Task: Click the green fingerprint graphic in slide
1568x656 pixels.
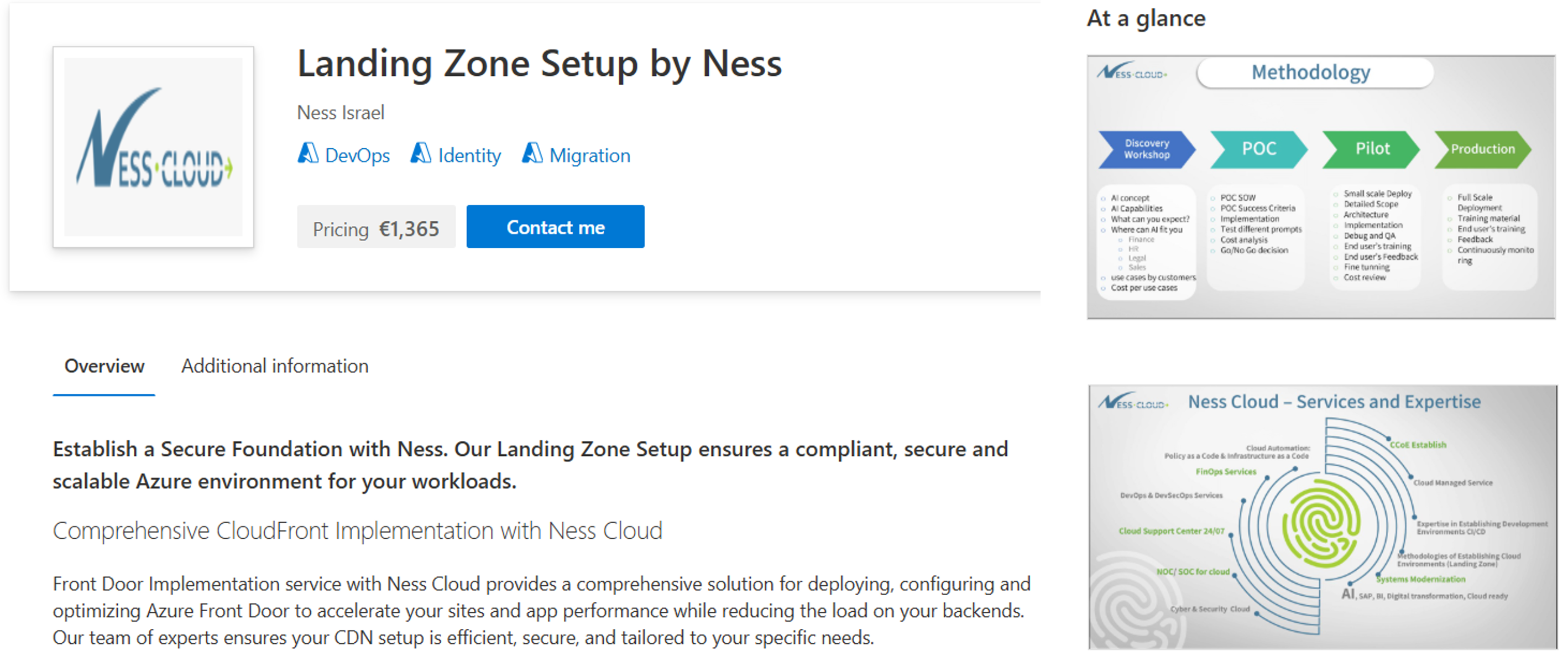Action: coord(1320,522)
